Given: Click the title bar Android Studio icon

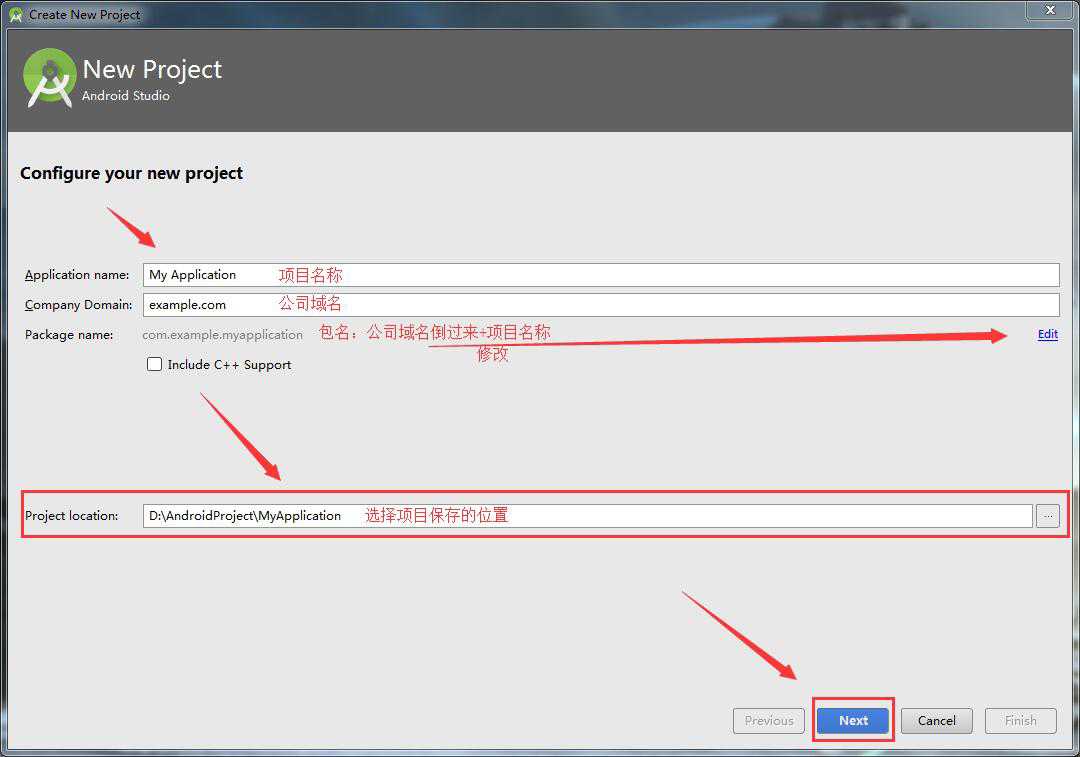Looking at the screenshot, I should point(15,14).
